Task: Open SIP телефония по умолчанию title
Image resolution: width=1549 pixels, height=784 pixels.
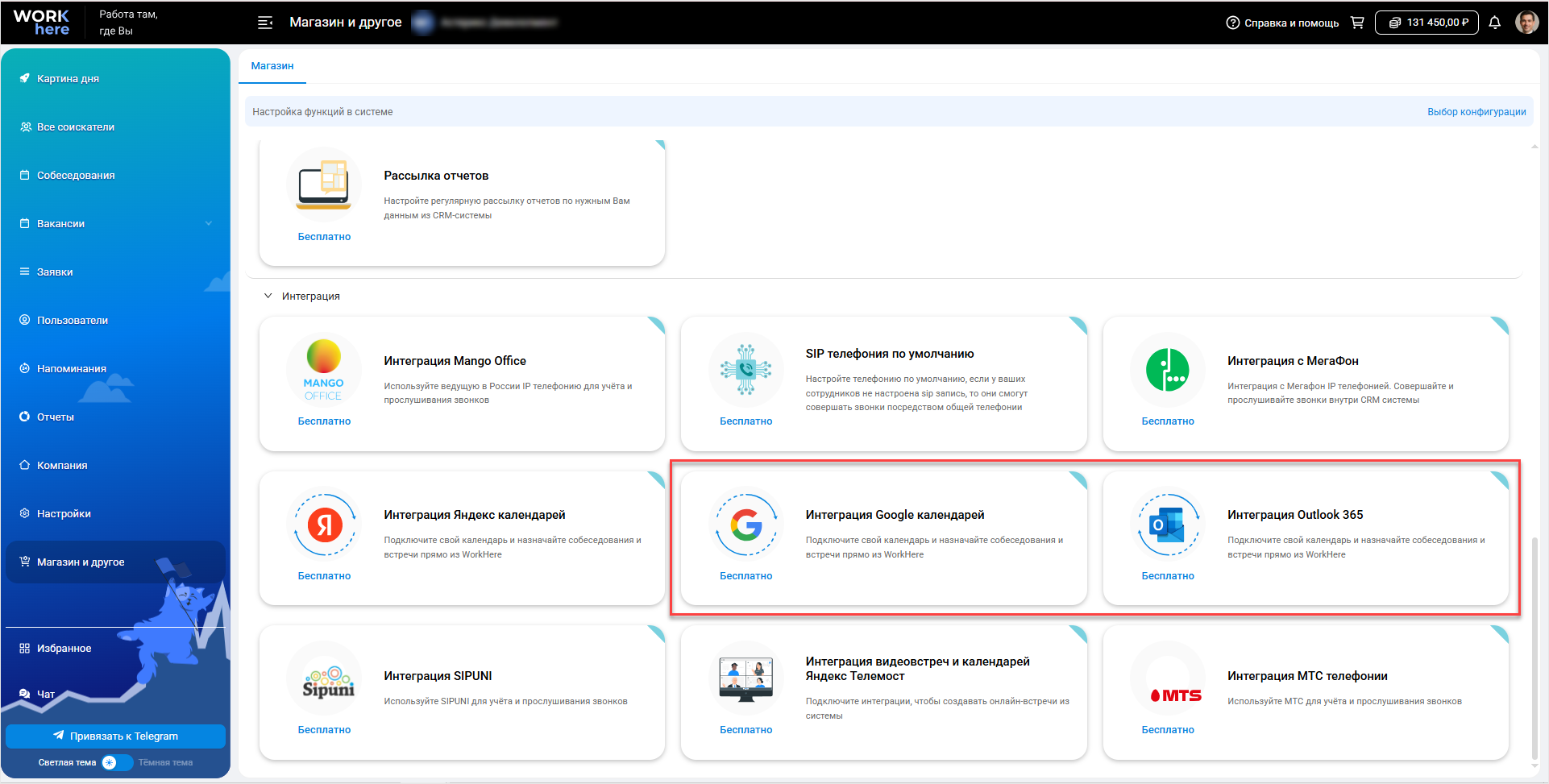Action: tap(890, 354)
